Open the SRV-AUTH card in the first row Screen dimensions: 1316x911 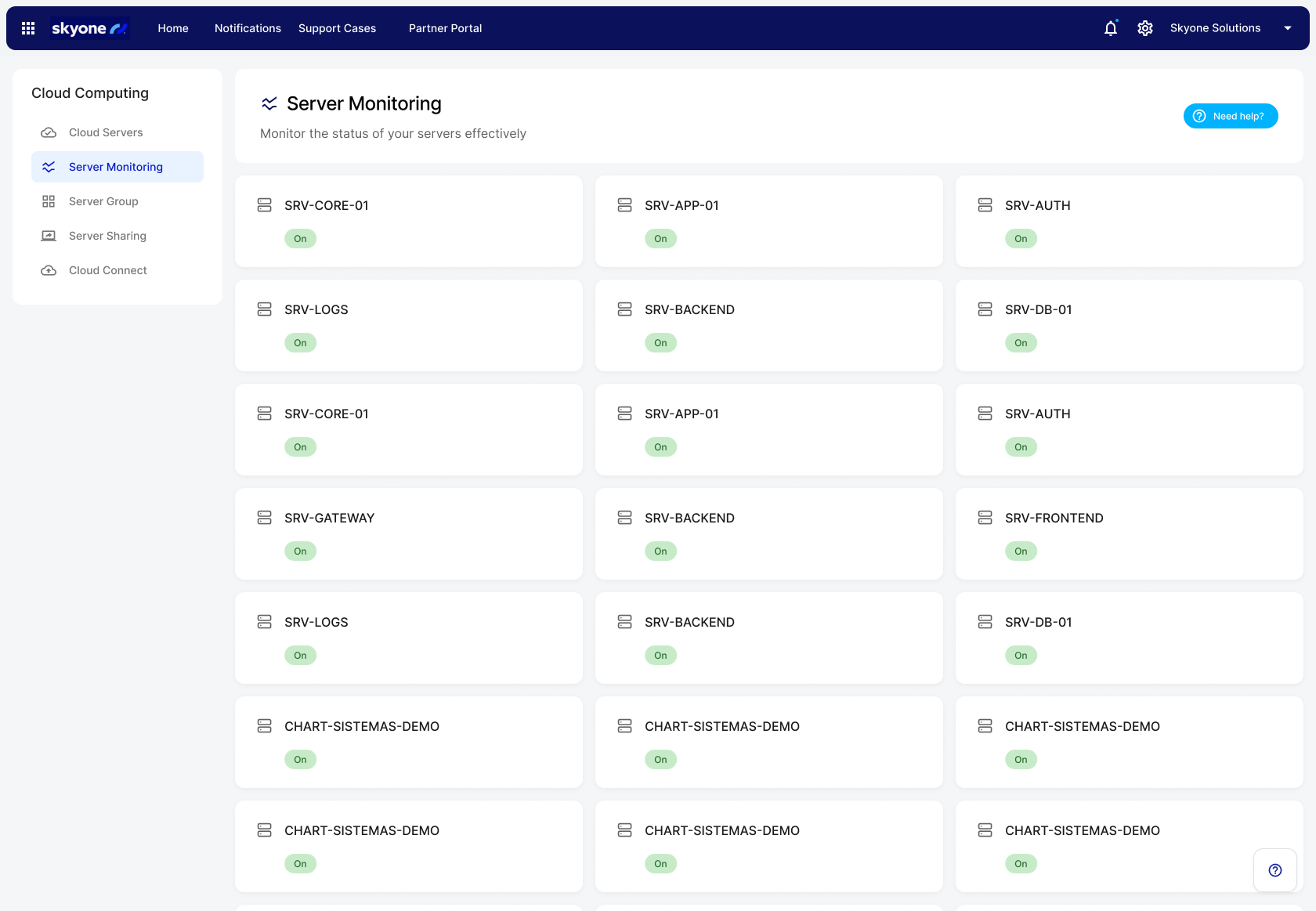click(x=1129, y=221)
